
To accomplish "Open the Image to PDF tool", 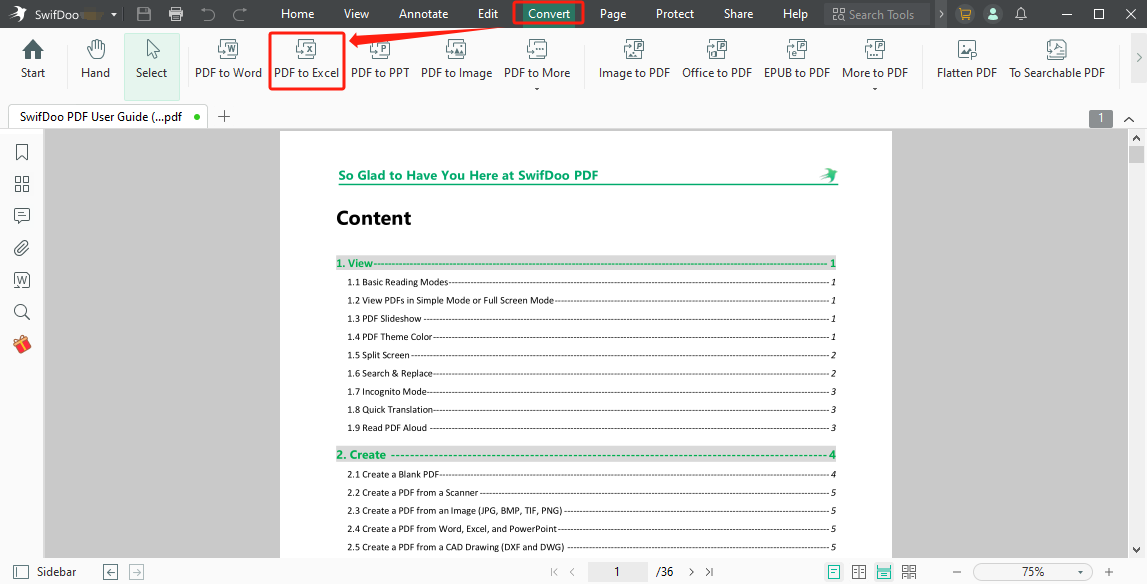I will point(633,60).
